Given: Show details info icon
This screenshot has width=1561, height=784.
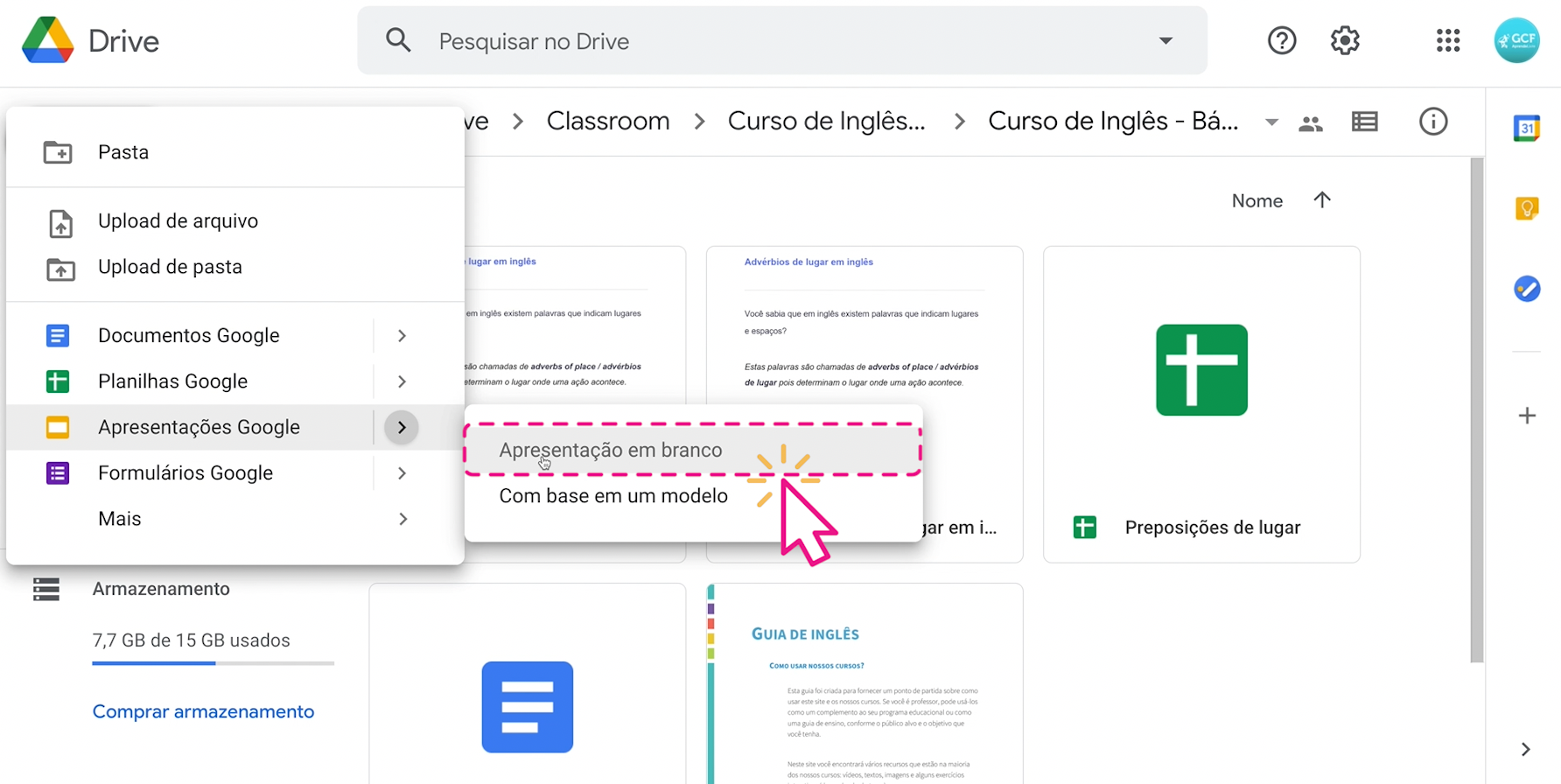Looking at the screenshot, I should coord(1433,122).
